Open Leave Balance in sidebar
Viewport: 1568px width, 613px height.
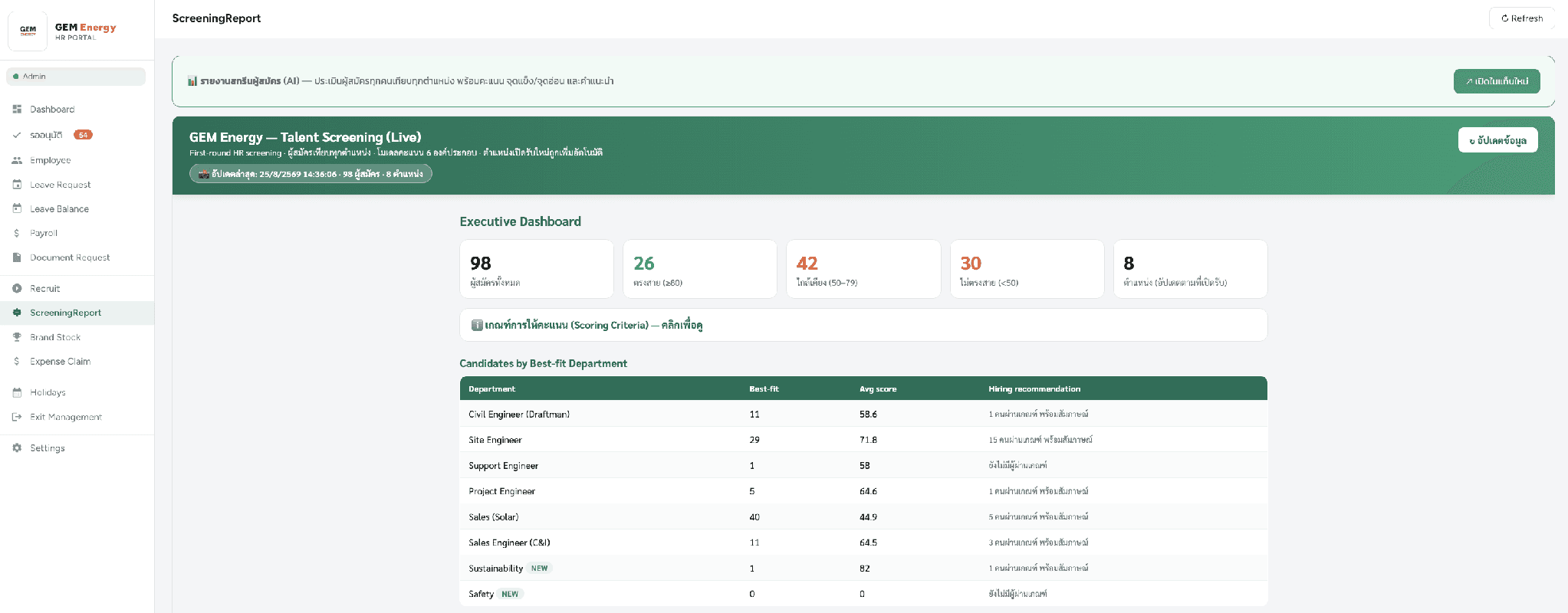[77, 208]
